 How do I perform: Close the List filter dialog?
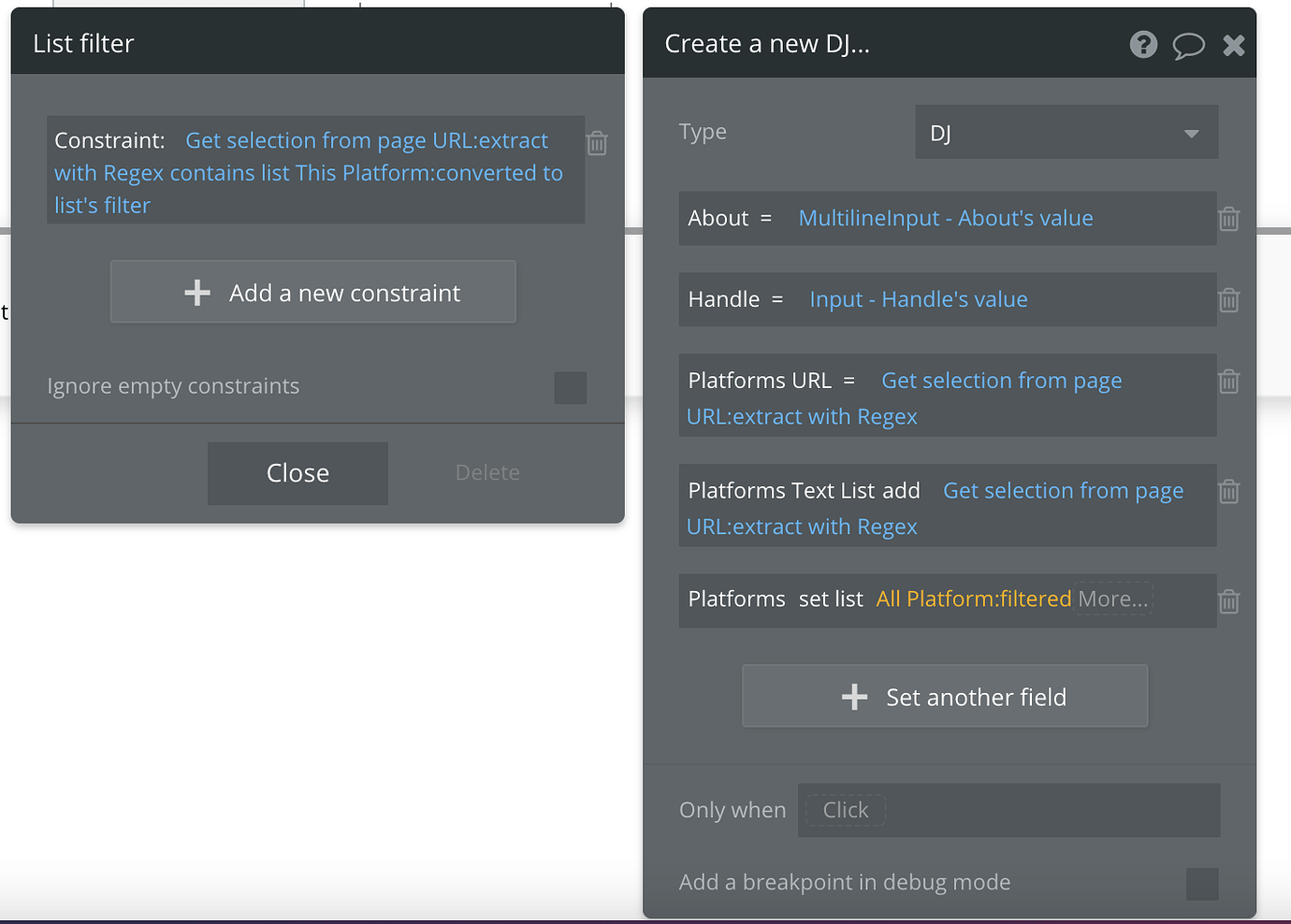[x=297, y=472]
